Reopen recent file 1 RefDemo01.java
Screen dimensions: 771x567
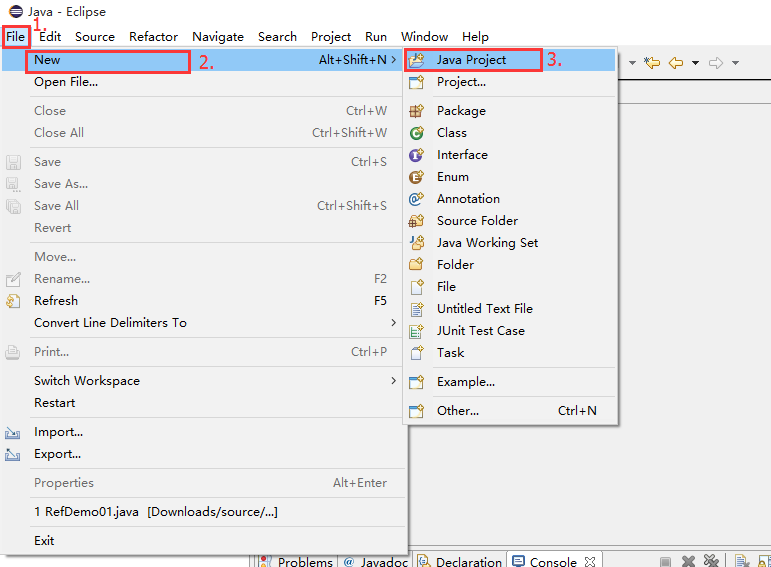pos(204,512)
